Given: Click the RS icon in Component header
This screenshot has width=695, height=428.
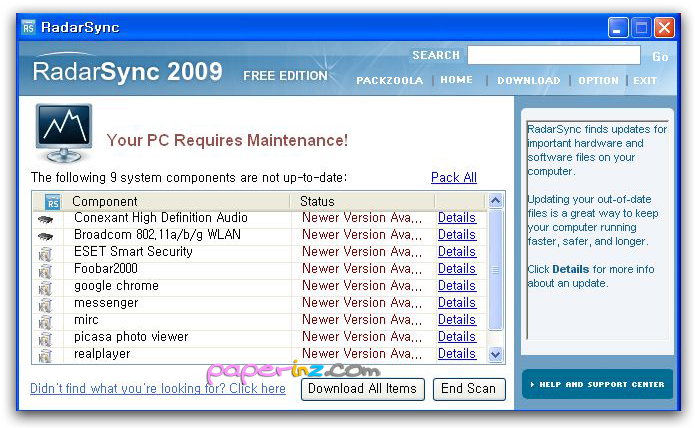Looking at the screenshot, I should (53, 202).
